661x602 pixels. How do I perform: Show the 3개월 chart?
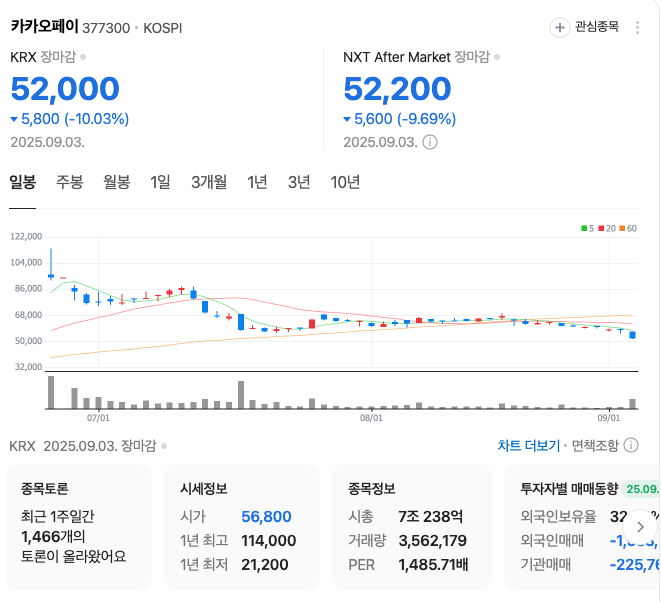(209, 183)
